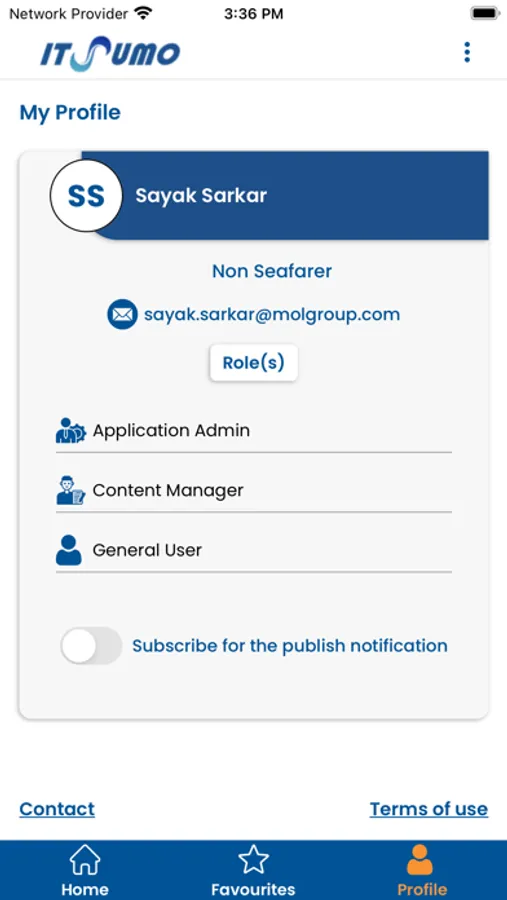Select the Content Manager role text
This screenshot has width=507, height=900.
pyautogui.click(x=168, y=490)
